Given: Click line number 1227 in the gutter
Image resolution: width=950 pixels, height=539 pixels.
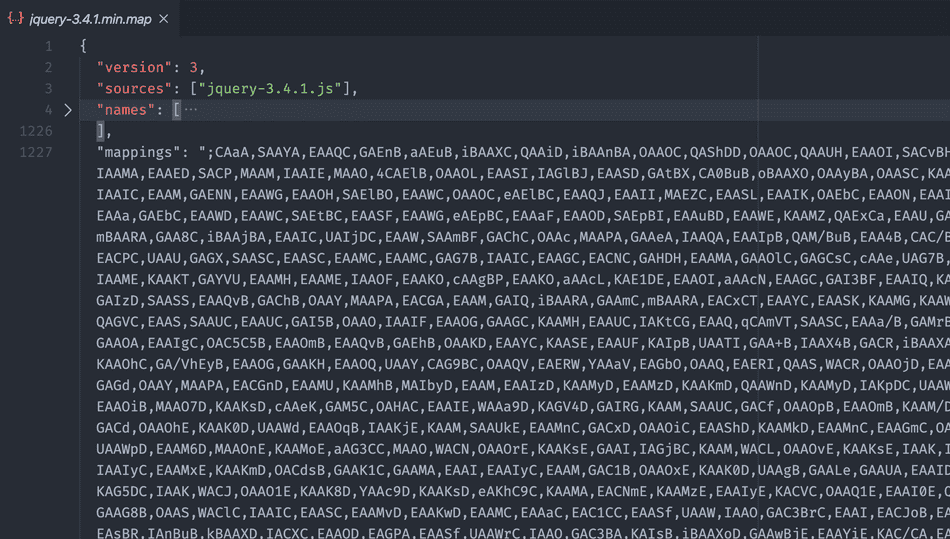Looking at the screenshot, I should pyautogui.click(x=36, y=152).
